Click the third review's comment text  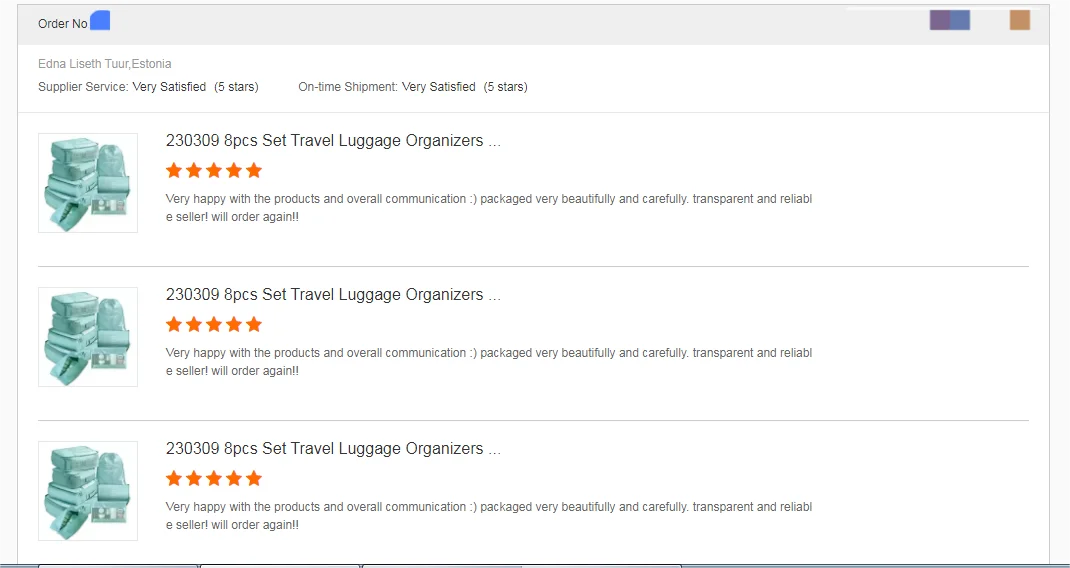click(x=488, y=516)
